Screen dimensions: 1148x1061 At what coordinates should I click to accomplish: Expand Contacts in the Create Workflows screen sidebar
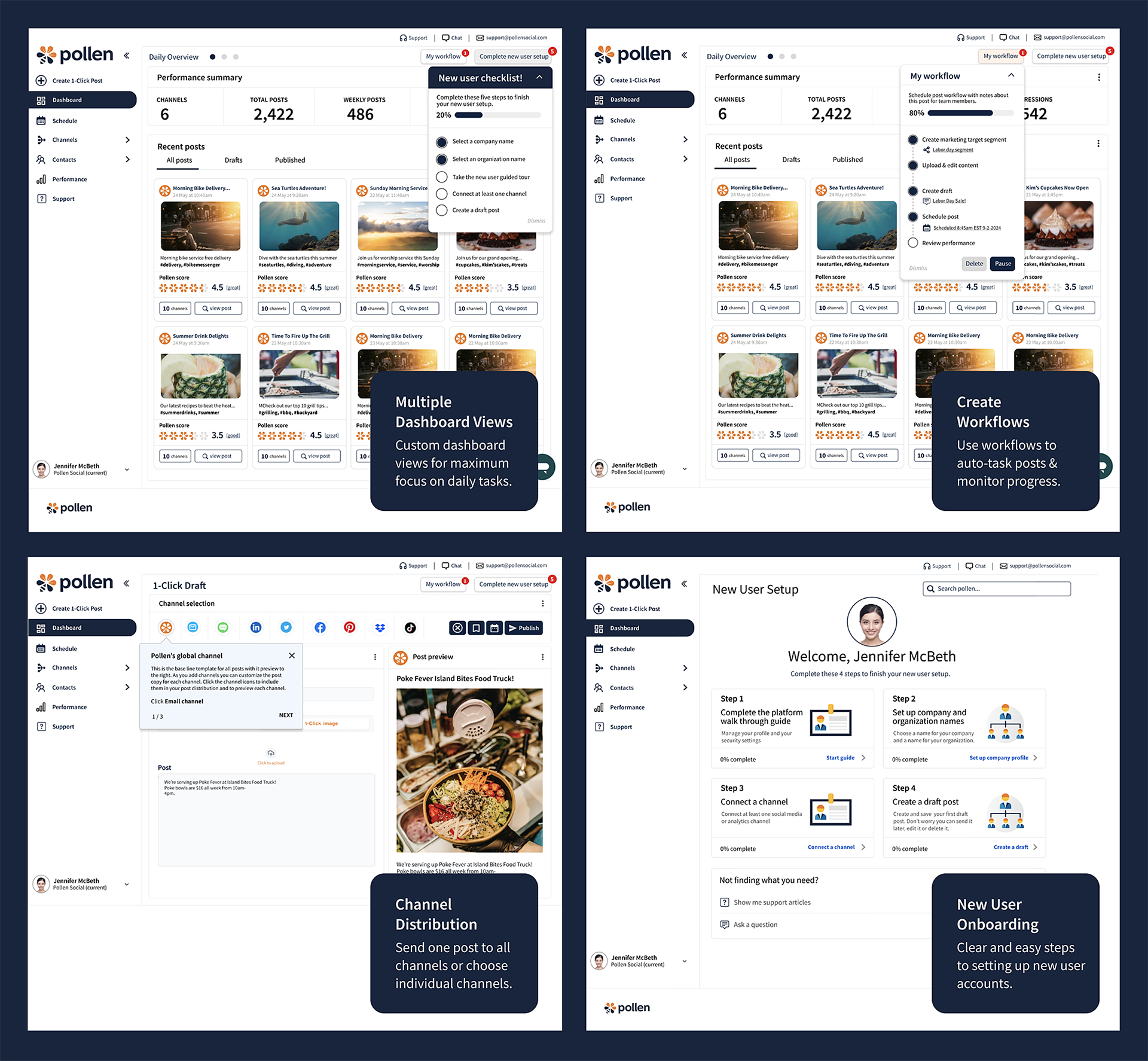pyautogui.click(x=685, y=159)
